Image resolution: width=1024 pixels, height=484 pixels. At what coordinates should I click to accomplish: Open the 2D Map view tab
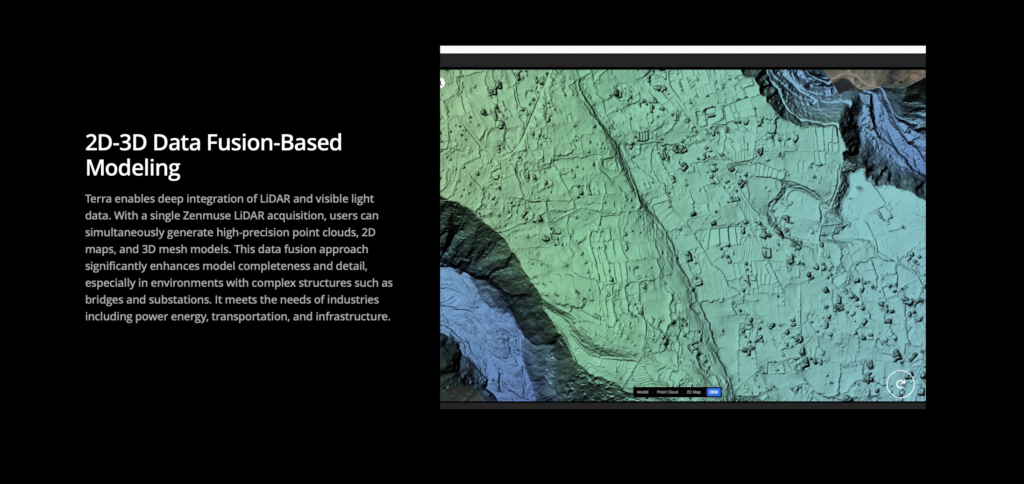pos(693,392)
